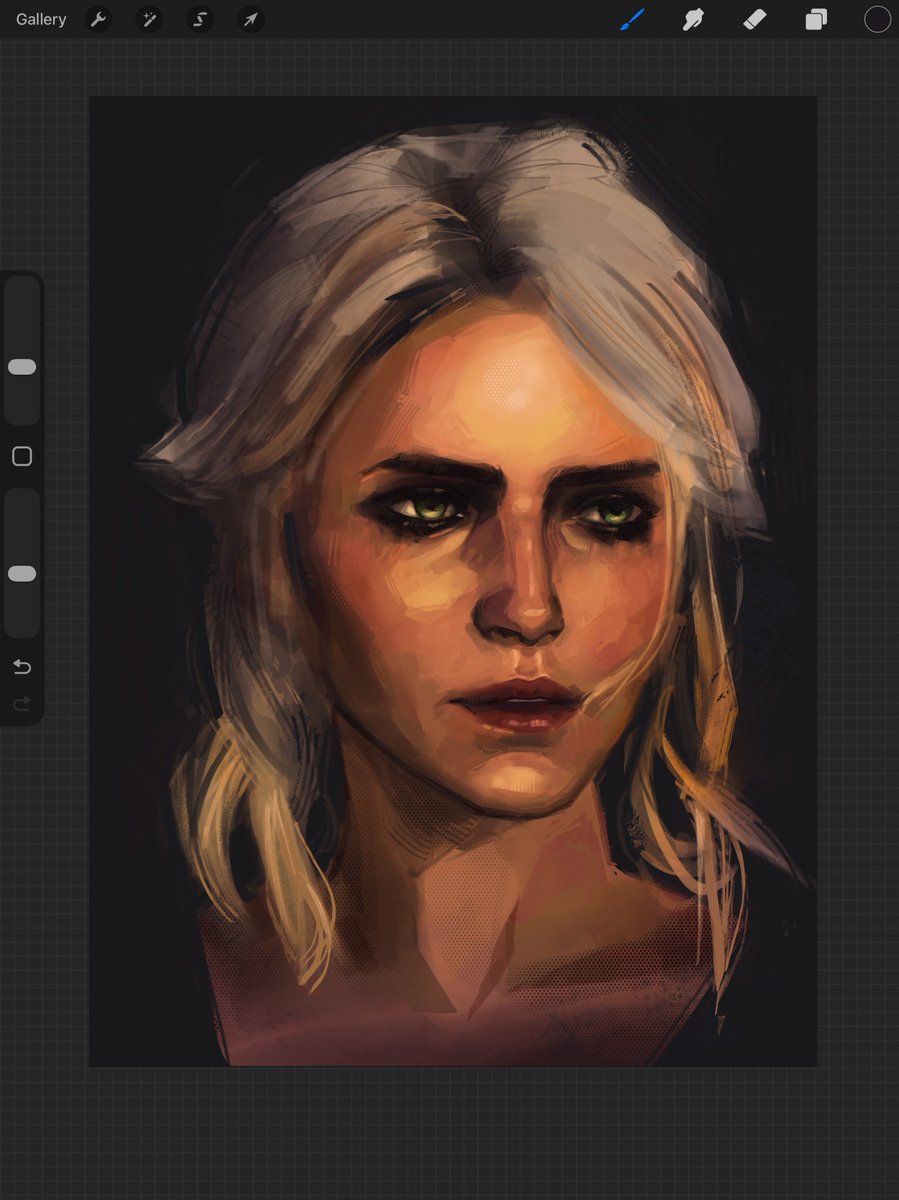Tap the square Modify button in sidebar
The height and width of the screenshot is (1200, 899).
(22, 457)
